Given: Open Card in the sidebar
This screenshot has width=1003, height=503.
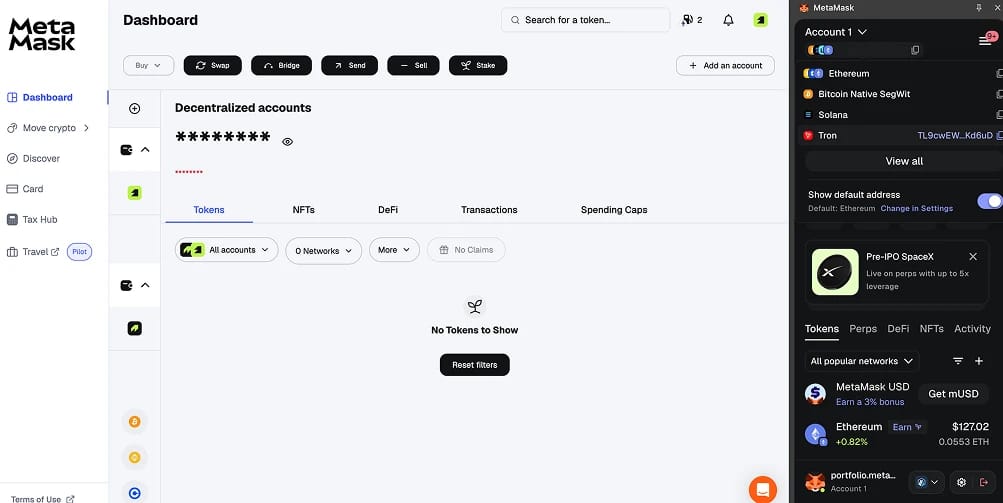Looking at the screenshot, I should (x=25, y=189).
